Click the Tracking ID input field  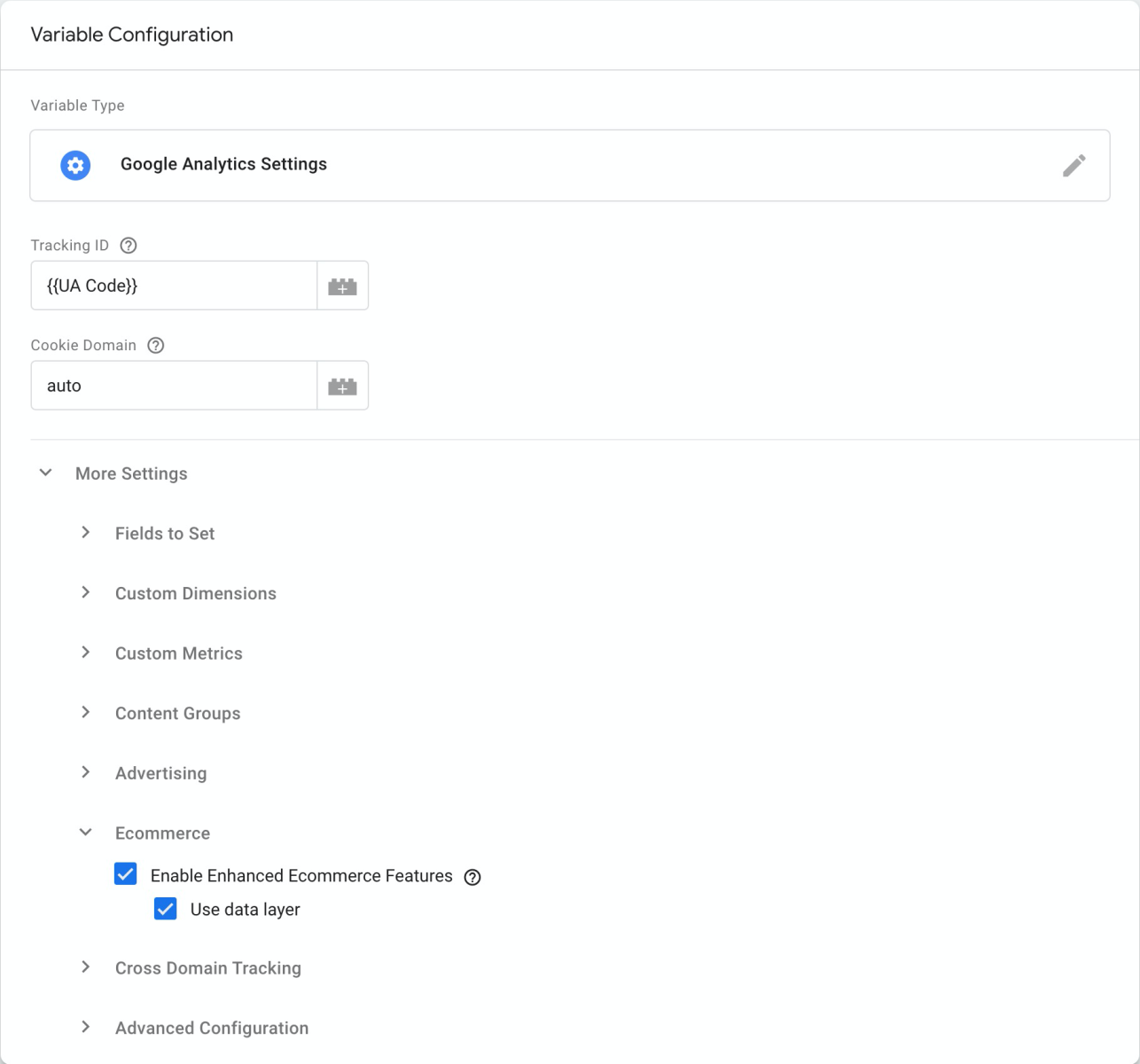coord(174,286)
